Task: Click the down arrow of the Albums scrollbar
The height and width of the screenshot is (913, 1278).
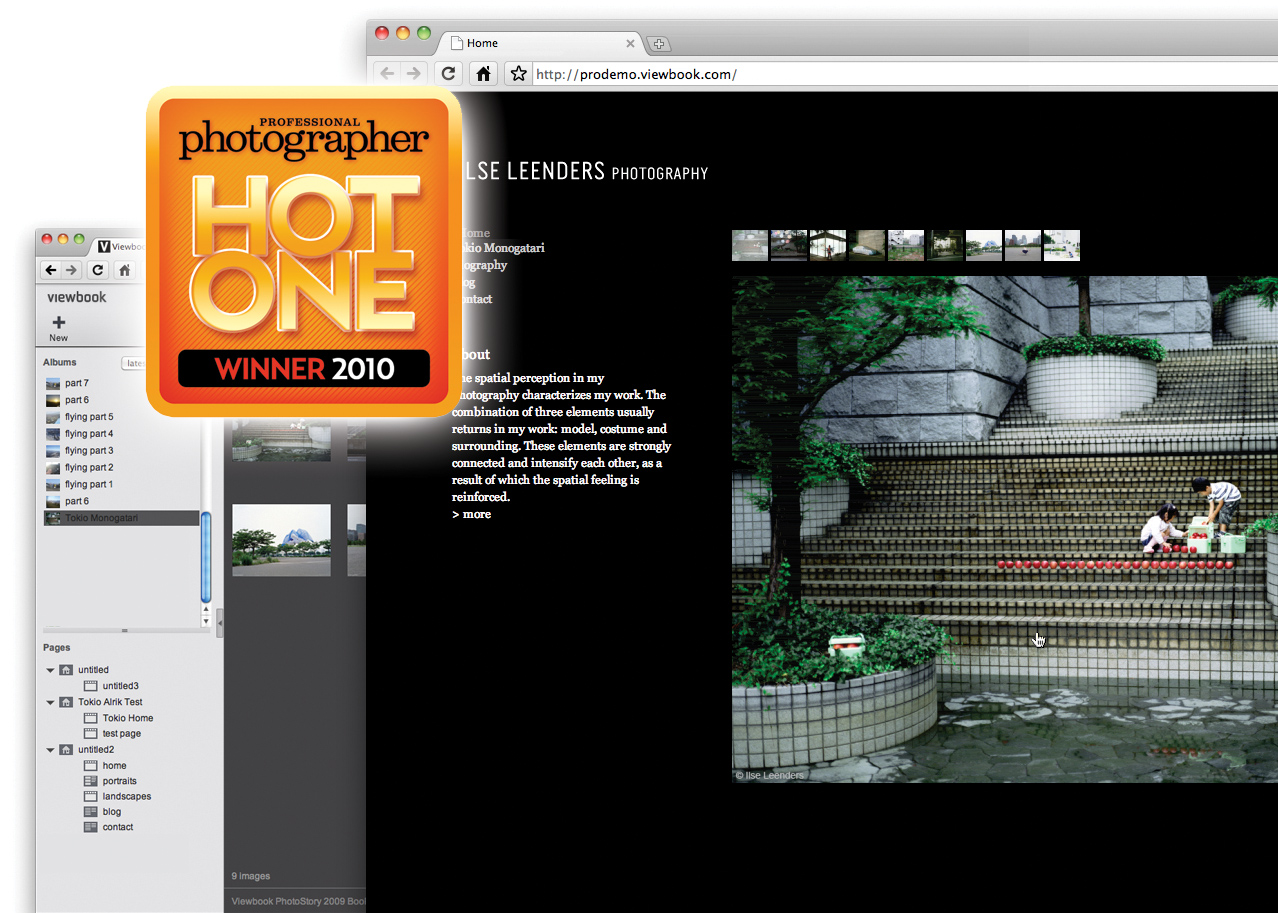Action: [206, 621]
